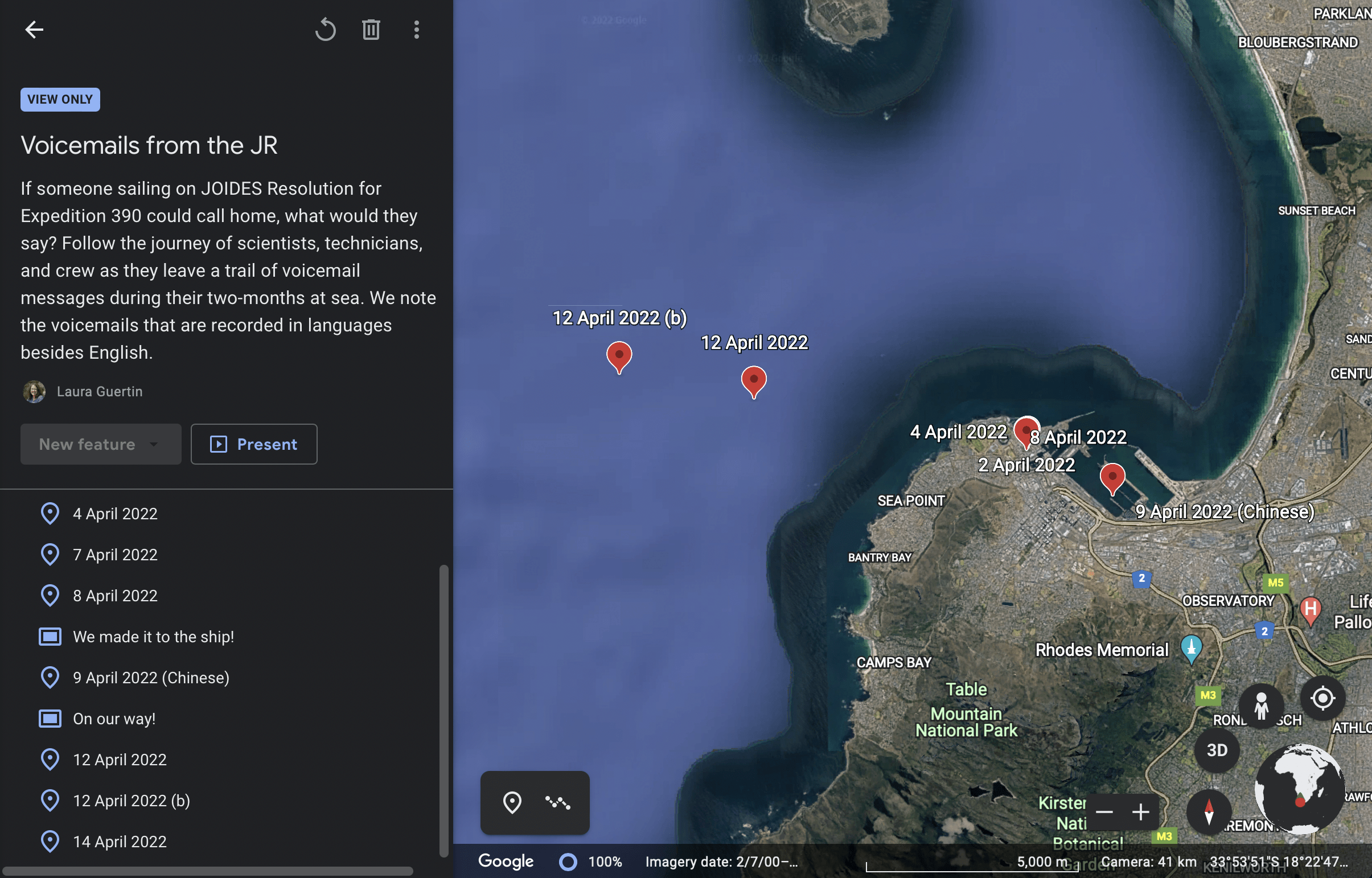Zoom out with minus button
The width and height of the screenshot is (1372, 878).
coord(1104,812)
